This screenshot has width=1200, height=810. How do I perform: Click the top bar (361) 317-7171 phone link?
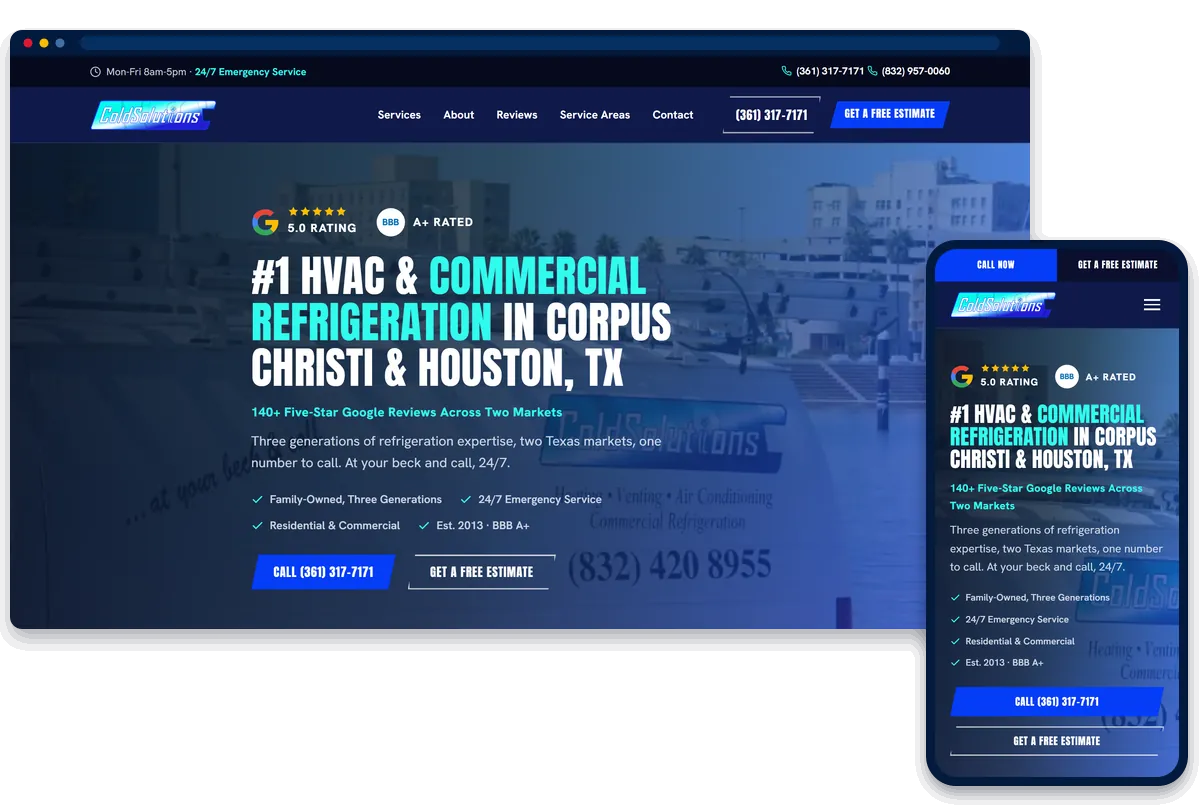tap(830, 72)
